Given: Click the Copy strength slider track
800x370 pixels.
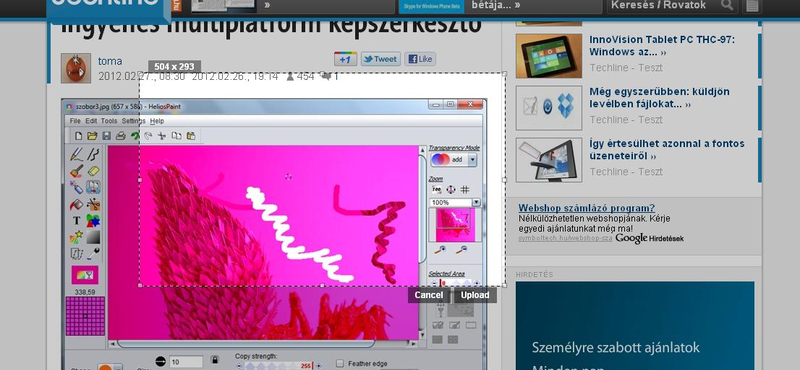Looking at the screenshot, I should 279,366.
